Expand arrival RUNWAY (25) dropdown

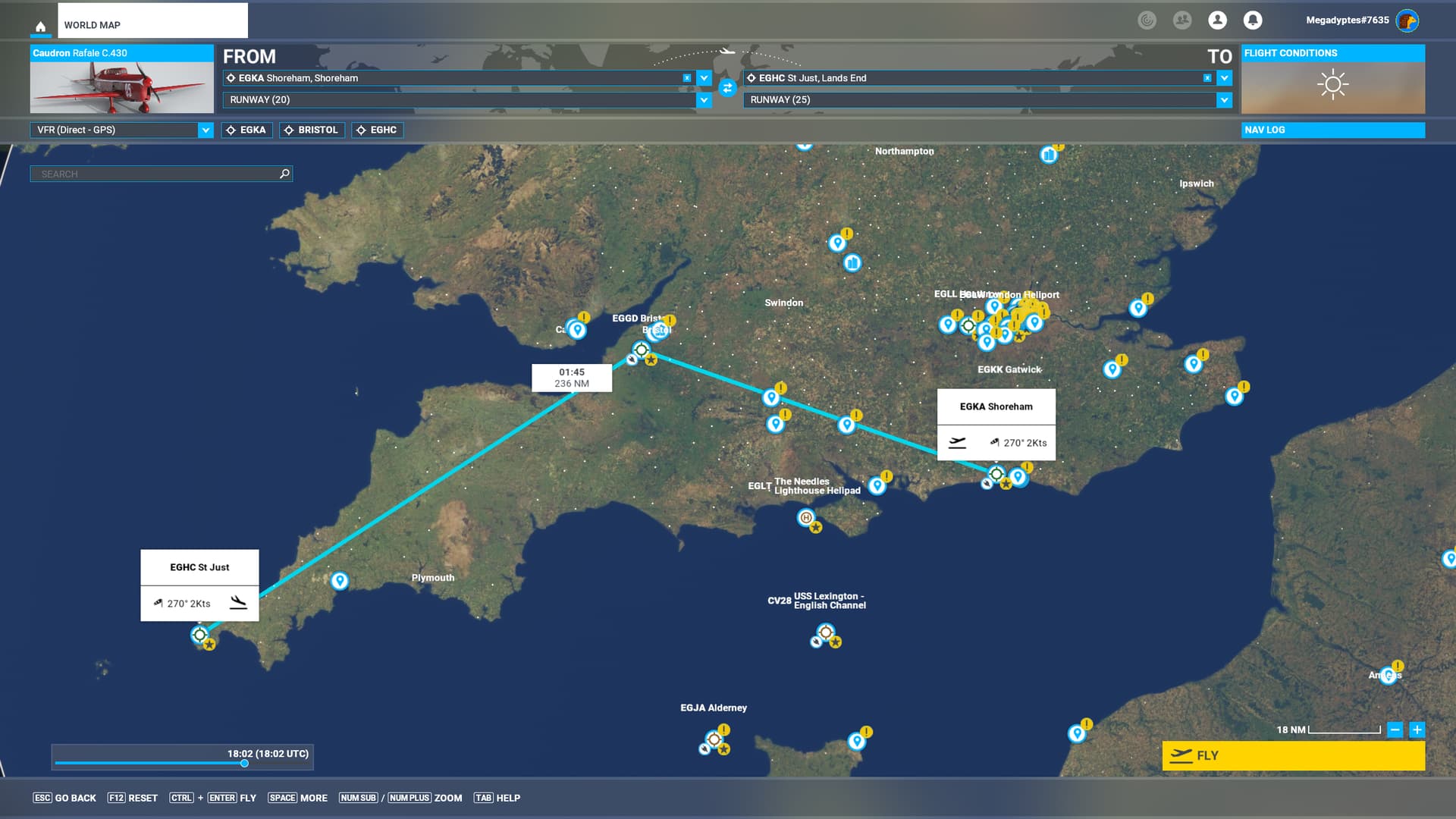[1224, 100]
